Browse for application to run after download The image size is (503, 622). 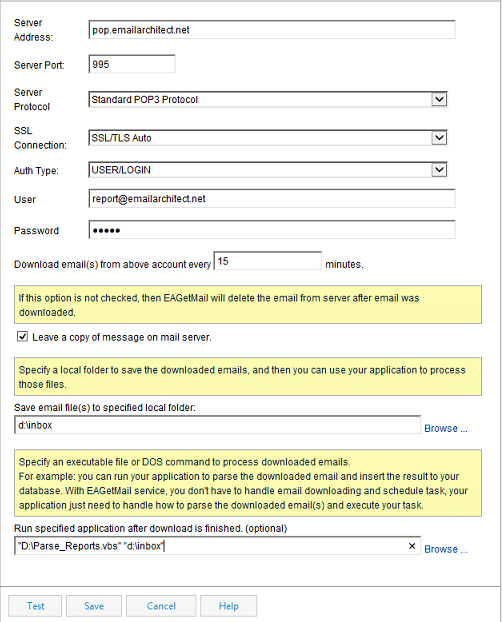coord(446,549)
